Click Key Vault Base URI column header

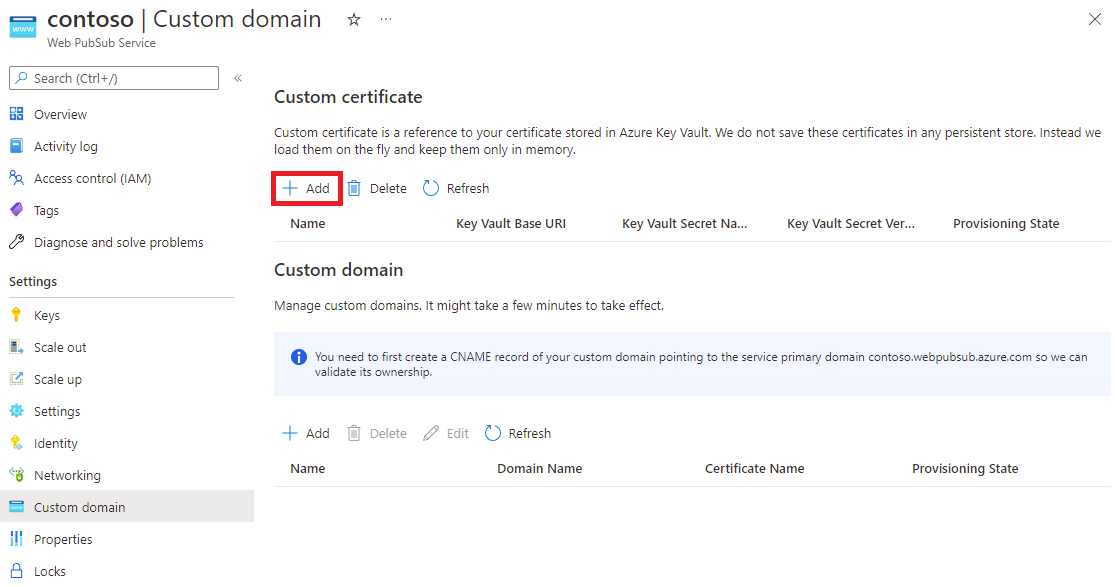[x=511, y=223]
